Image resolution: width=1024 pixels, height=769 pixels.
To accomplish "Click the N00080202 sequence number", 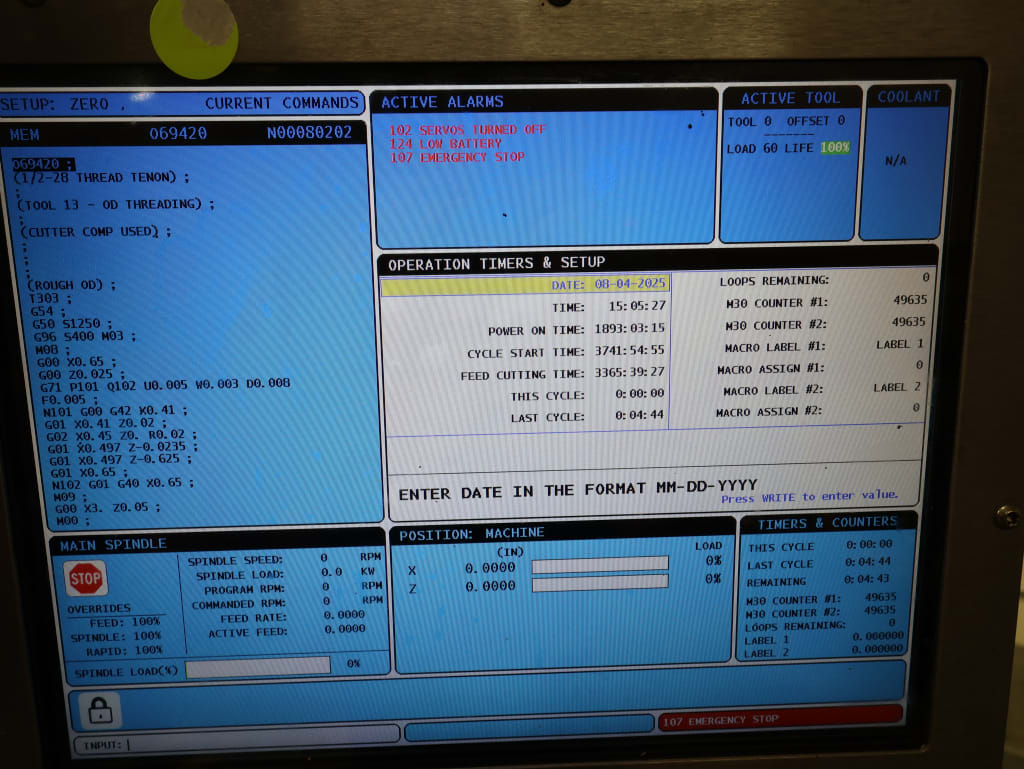I will [309, 133].
